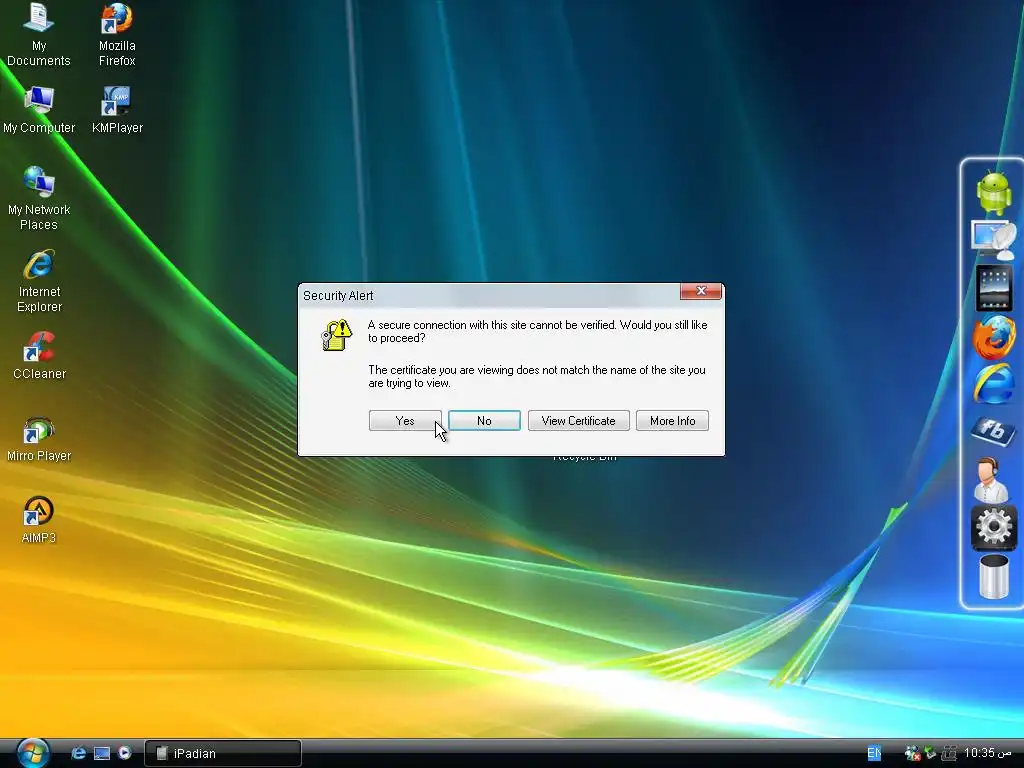Viewport: 1024px width, 768px height.
Task: Open the settings gear in dock
Action: click(993, 526)
